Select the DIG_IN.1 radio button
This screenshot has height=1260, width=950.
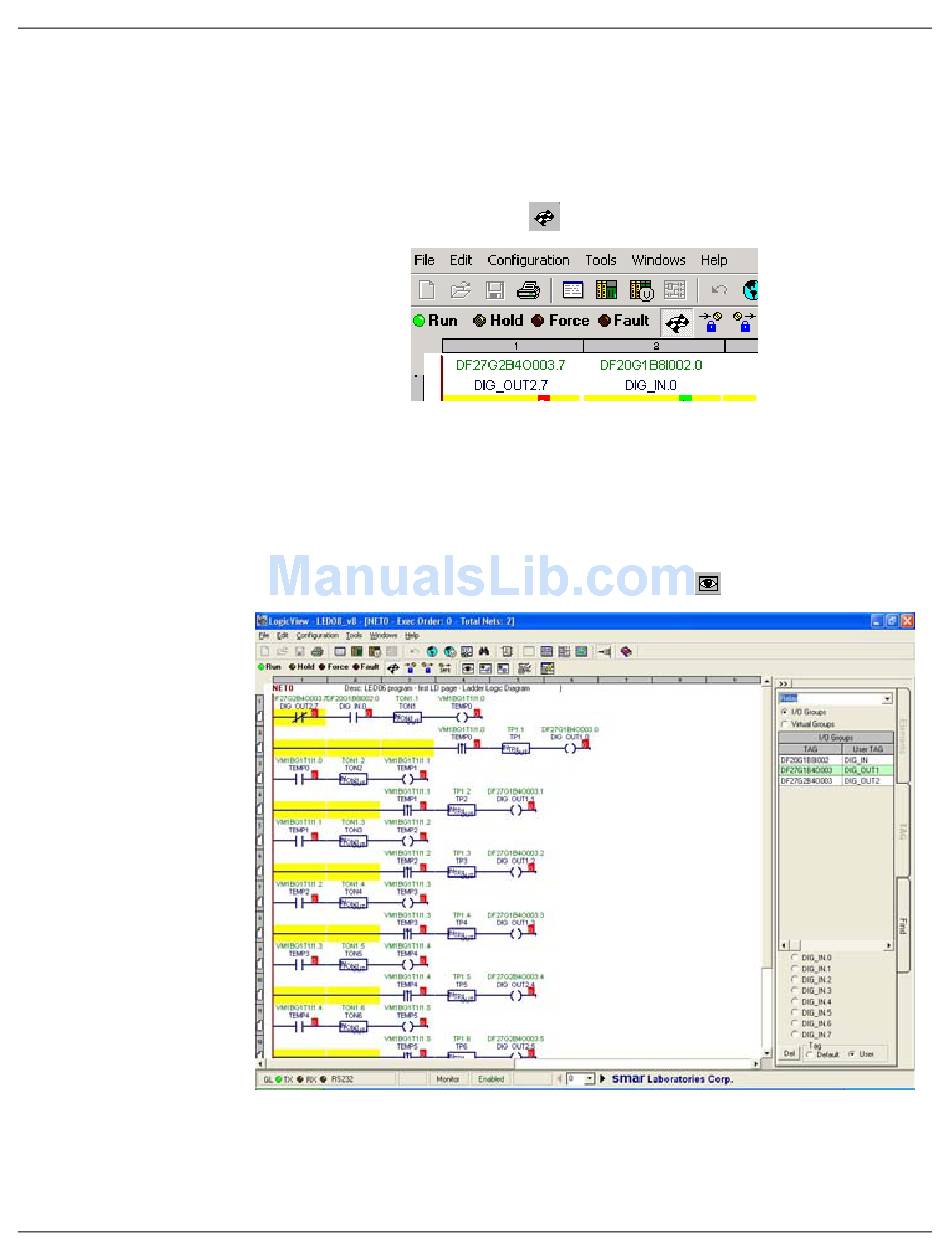(795, 969)
